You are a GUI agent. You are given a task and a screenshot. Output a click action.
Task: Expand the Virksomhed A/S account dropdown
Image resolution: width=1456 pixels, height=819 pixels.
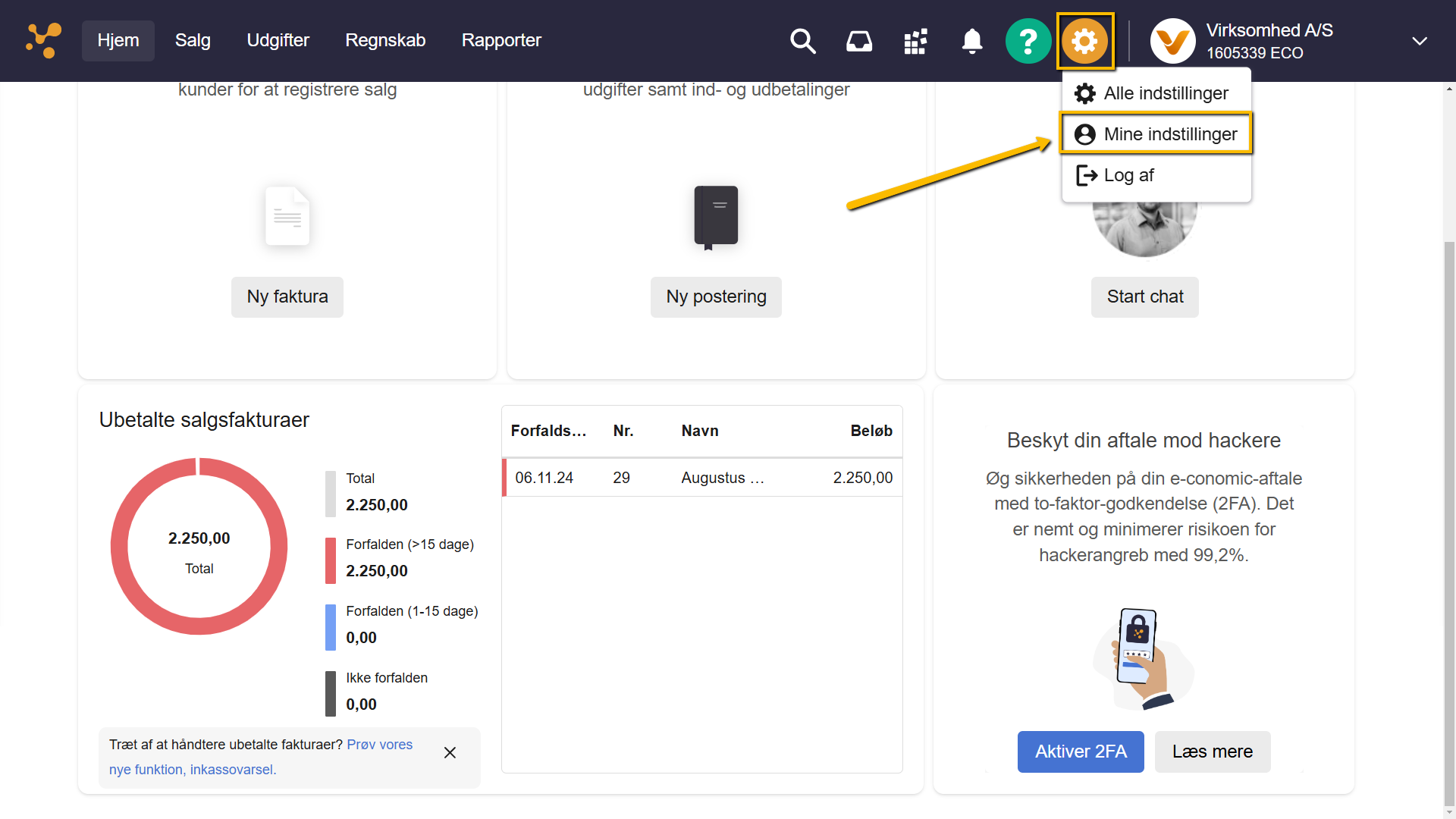click(1420, 41)
